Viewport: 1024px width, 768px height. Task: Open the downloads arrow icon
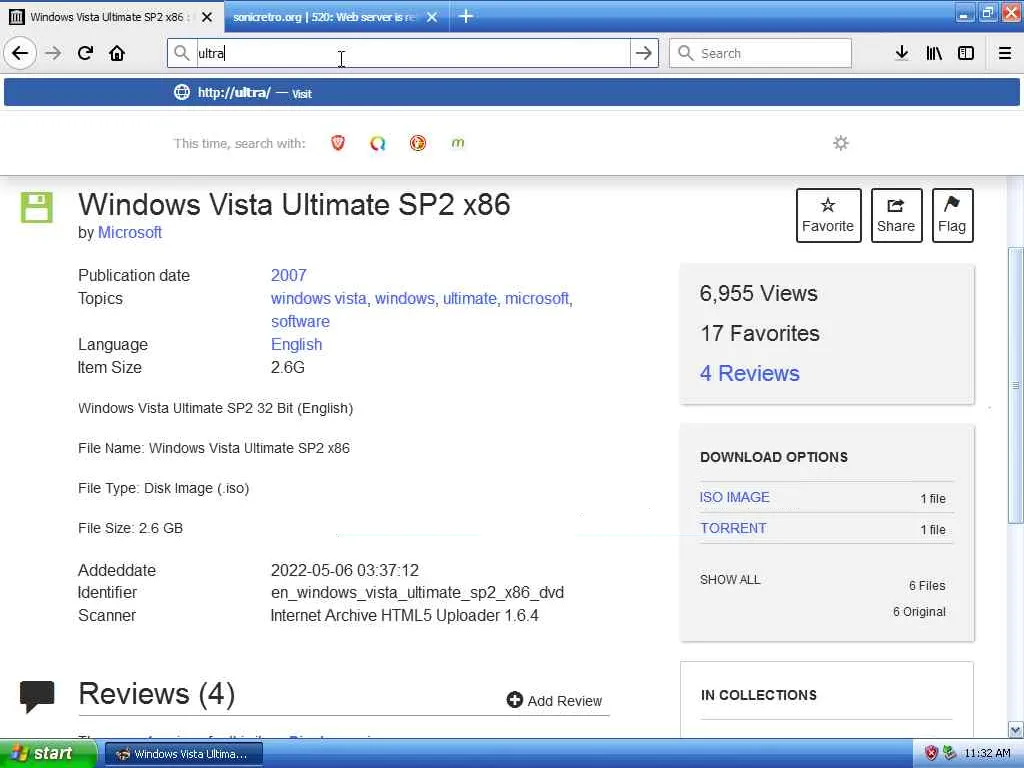point(902,53)
